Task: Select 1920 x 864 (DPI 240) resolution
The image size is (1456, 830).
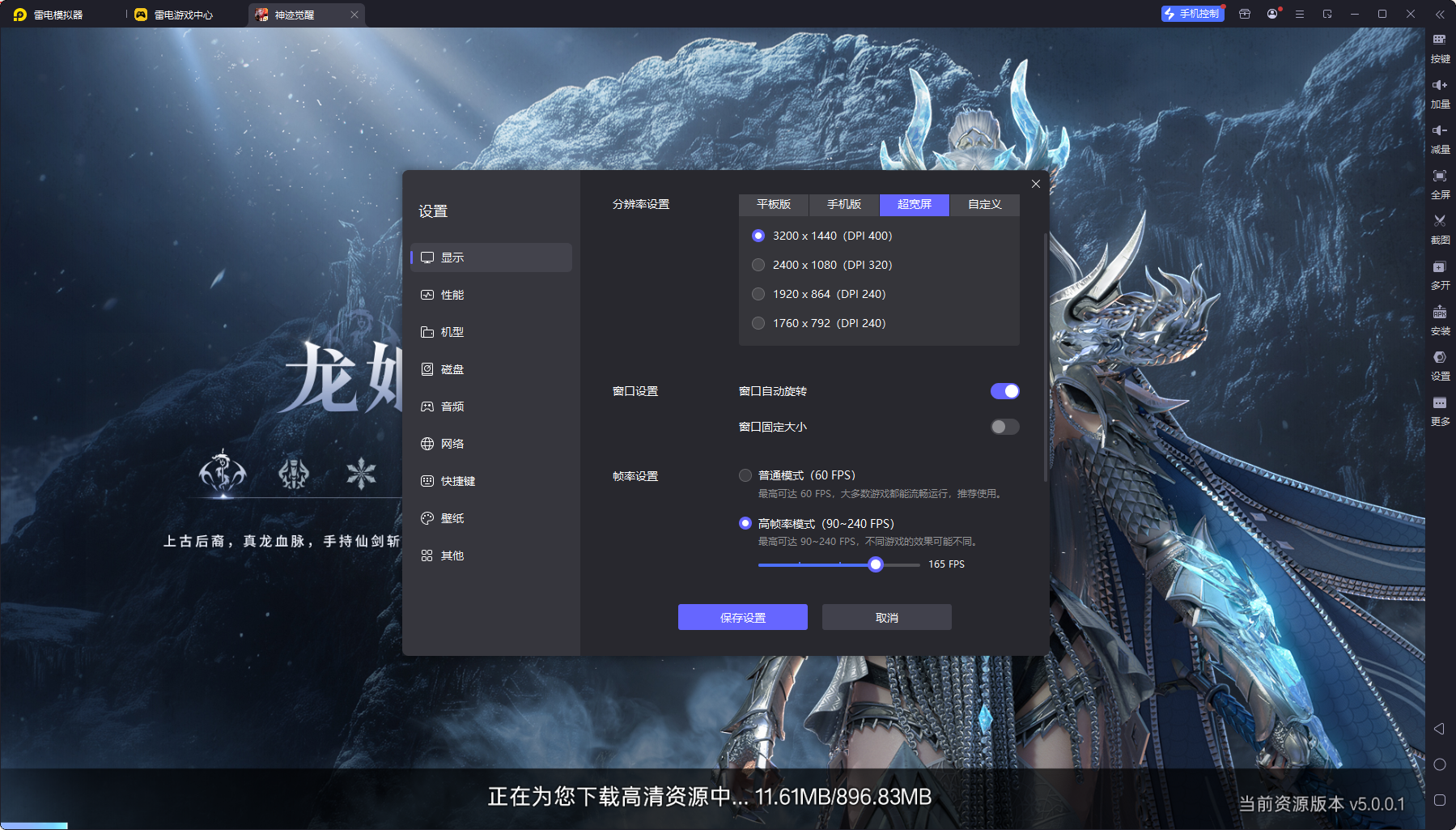Action: click(819, 294)
